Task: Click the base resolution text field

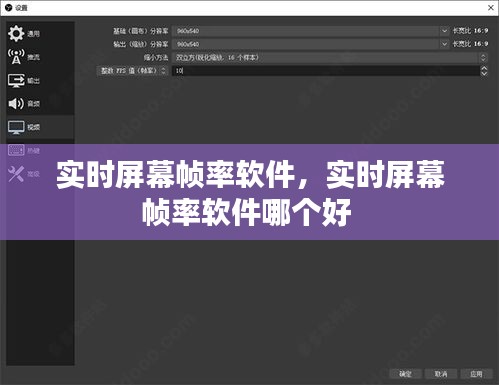Action: (x=306, y=31)
